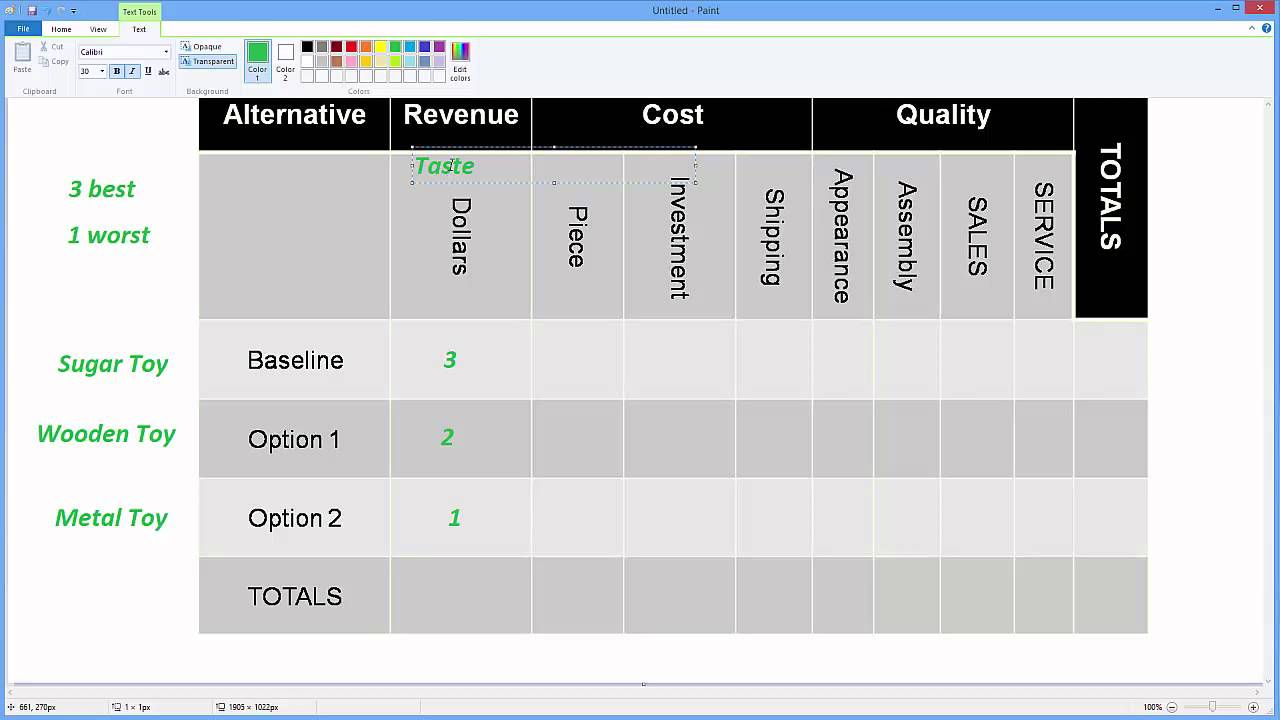Collapse the ribbon with the chevron arrow
1280x720 pixels.
click(1252, 29)
